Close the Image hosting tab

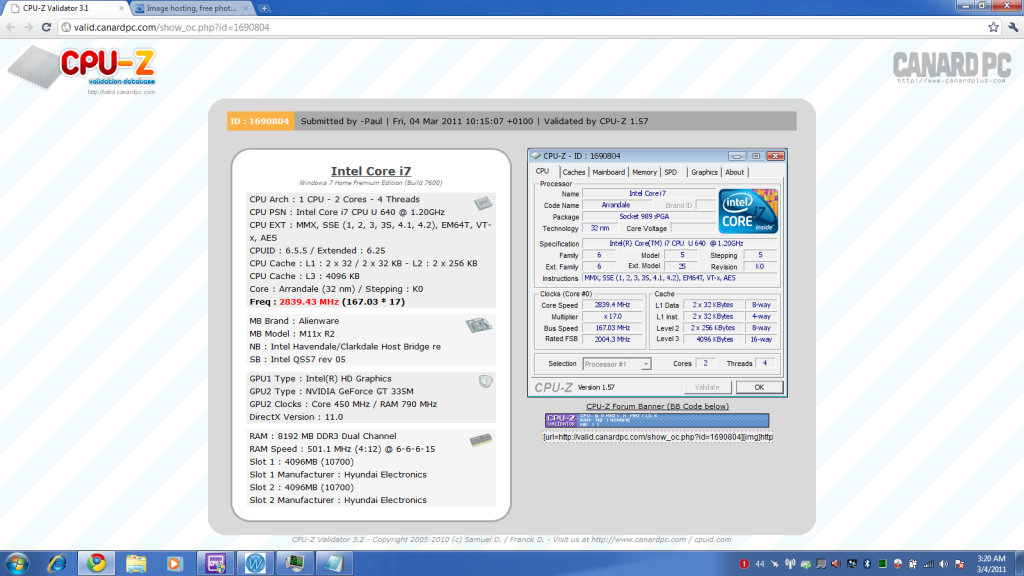pyautogui.click(x=246, y=8)
